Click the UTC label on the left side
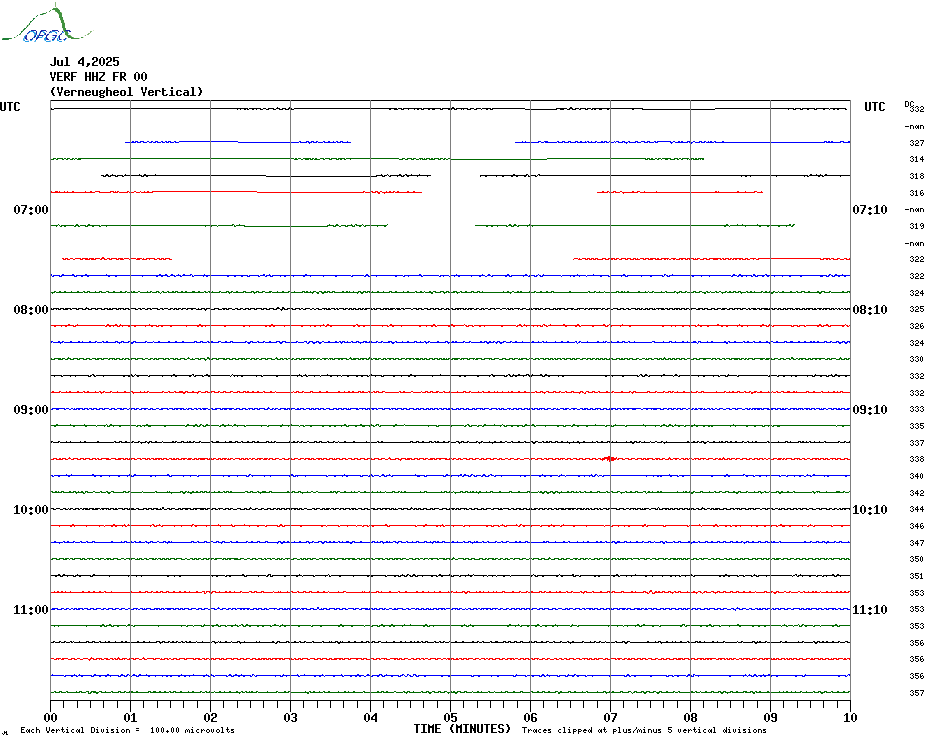Viewport: 930px width, 744px height. (10, 107)
